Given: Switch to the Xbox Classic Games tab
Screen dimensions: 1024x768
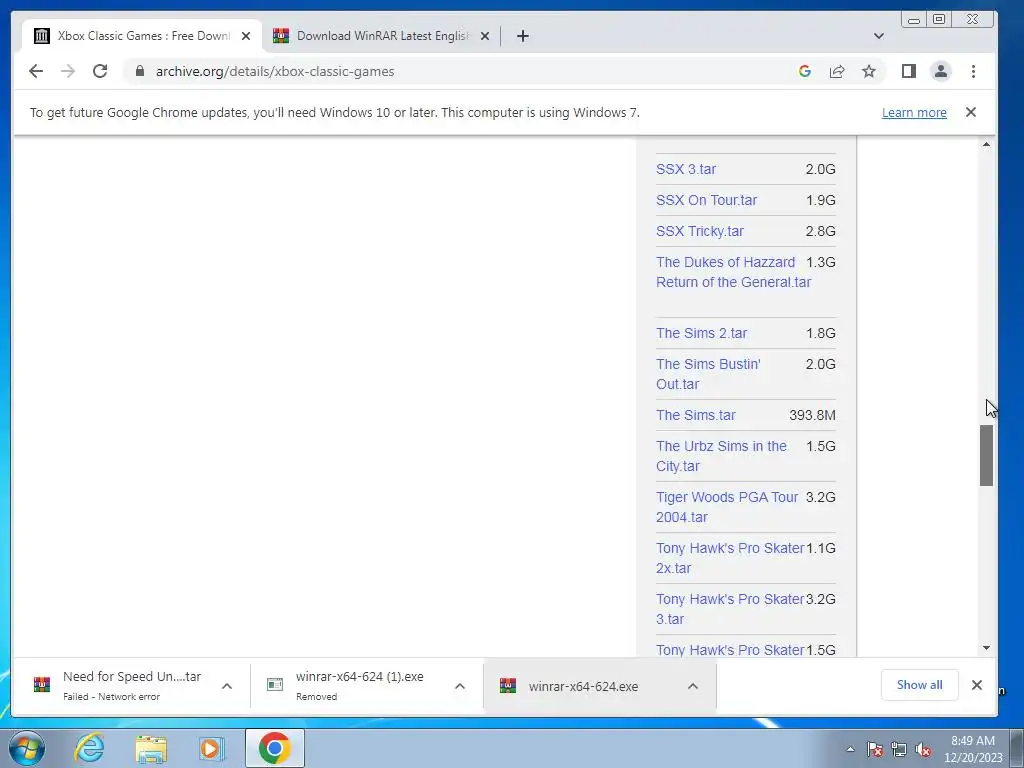Looking at the screenshot, I should [142, 36].
